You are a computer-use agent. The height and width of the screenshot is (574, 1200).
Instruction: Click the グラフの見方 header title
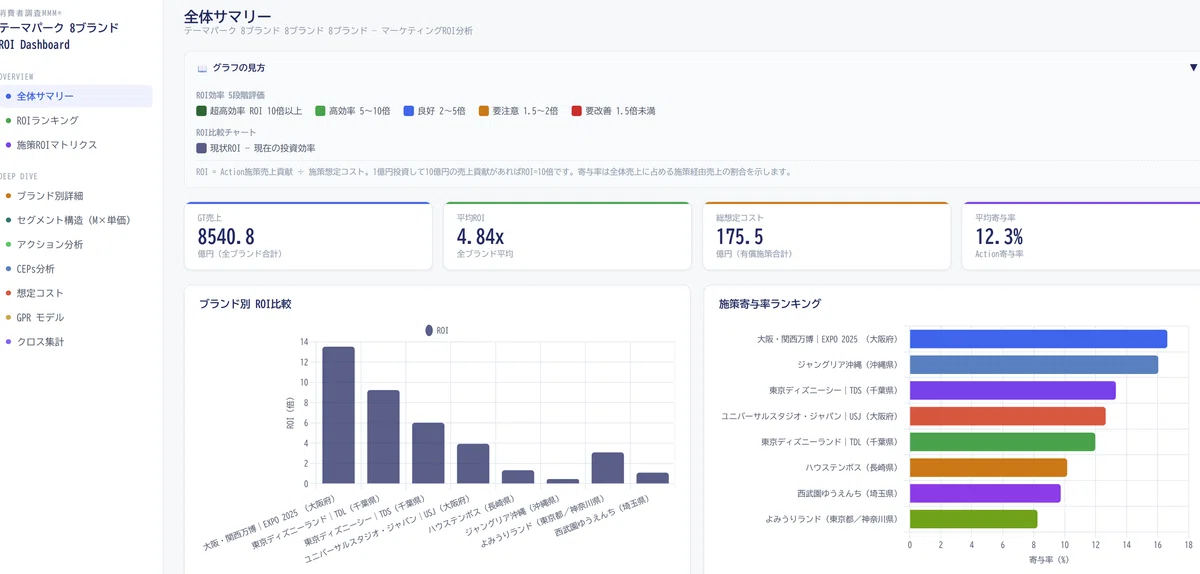click(x=238, y=68)
